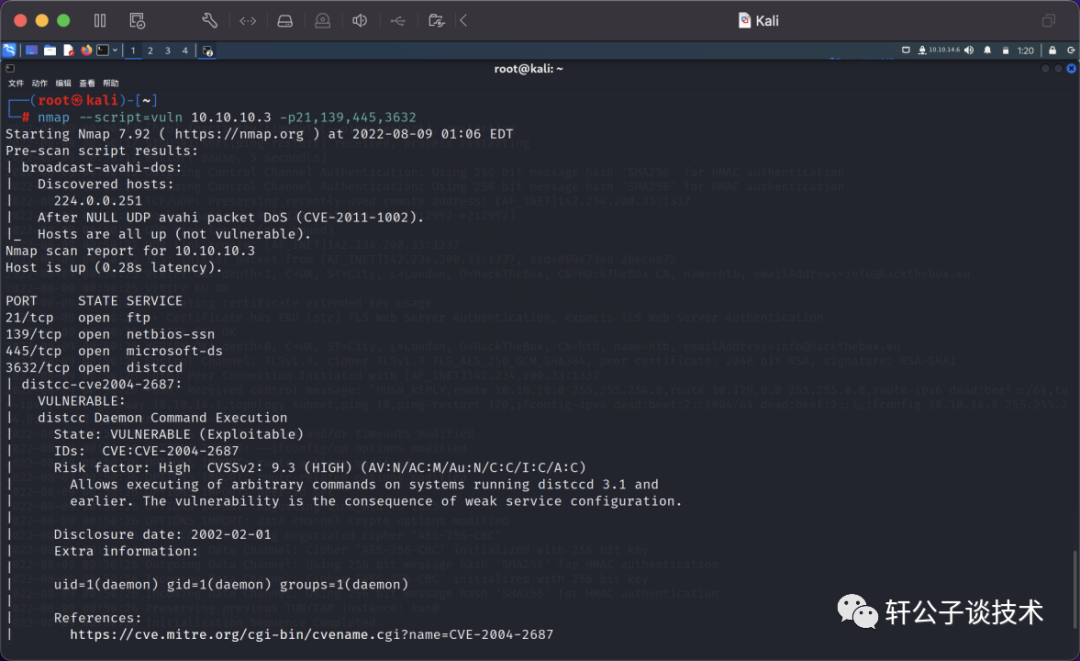Click 'distcc Daemon Command Execution' title

[x=162, y=417]
